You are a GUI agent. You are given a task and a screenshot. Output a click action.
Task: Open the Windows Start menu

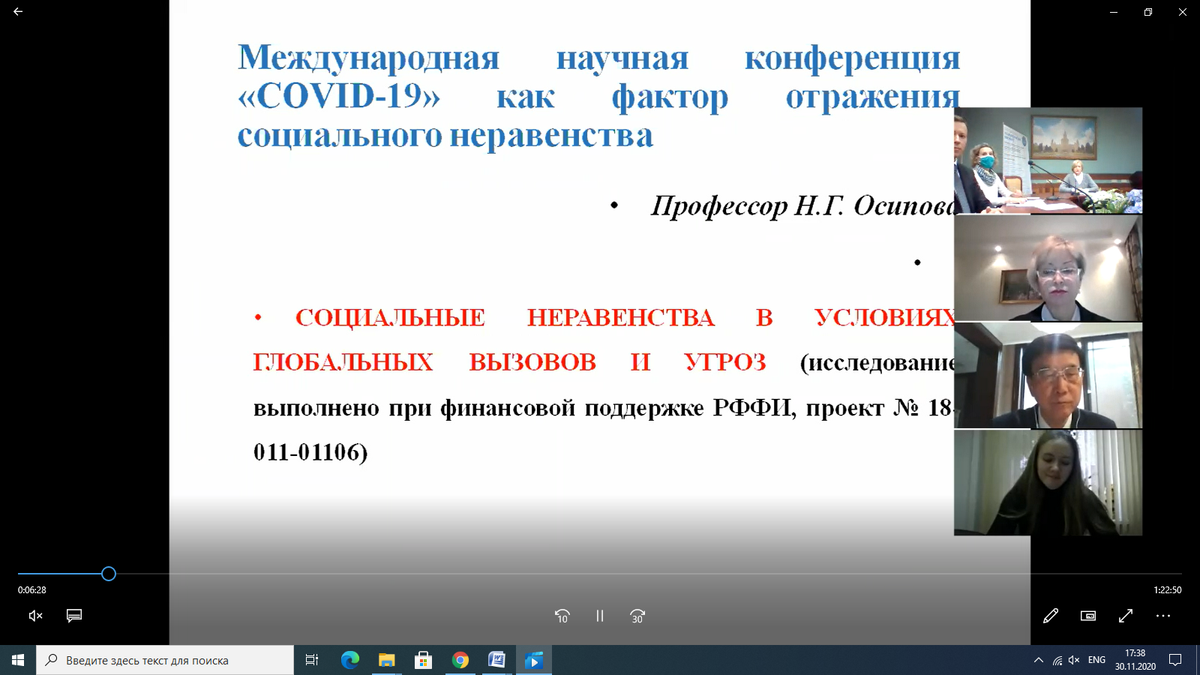[x=18, y=660]
